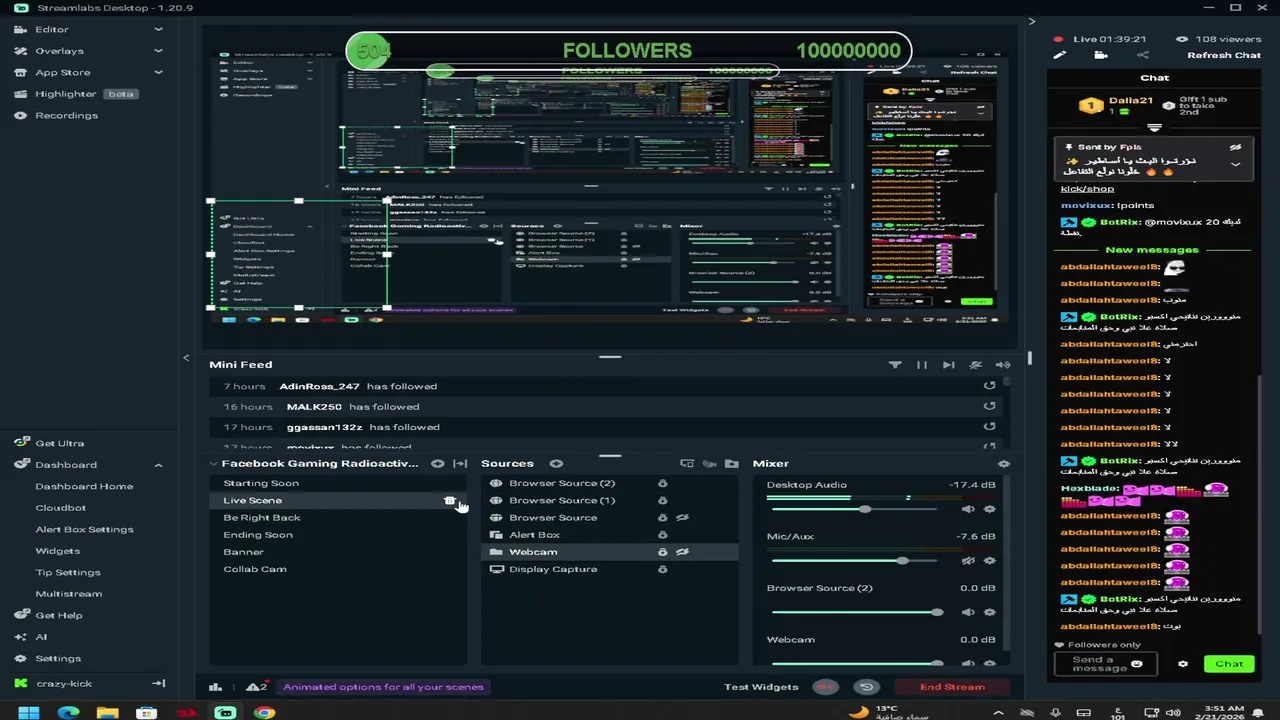
Task: Click the replay buffer icon
Action: pos(866,687)
